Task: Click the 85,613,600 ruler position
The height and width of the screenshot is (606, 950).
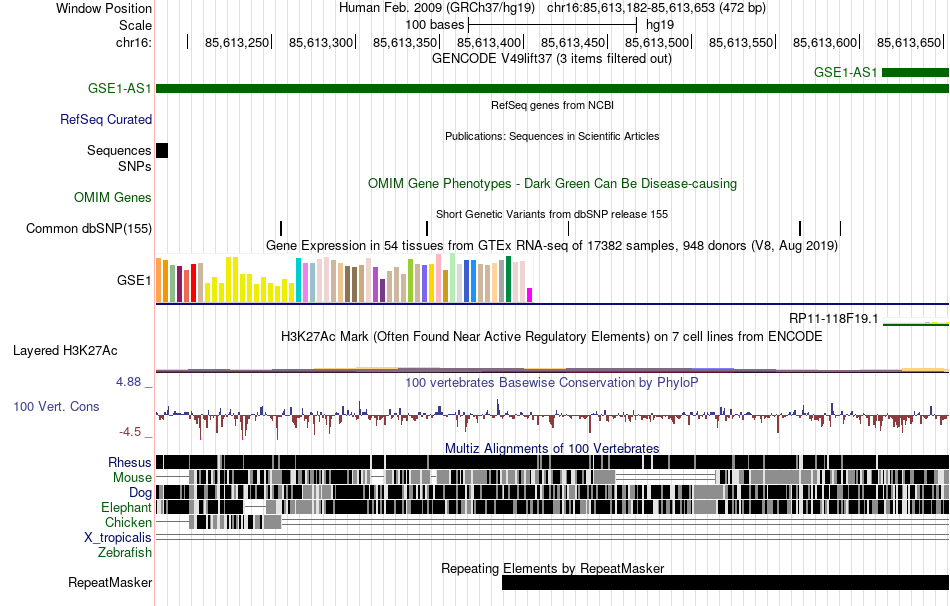Action: (825, 42)
